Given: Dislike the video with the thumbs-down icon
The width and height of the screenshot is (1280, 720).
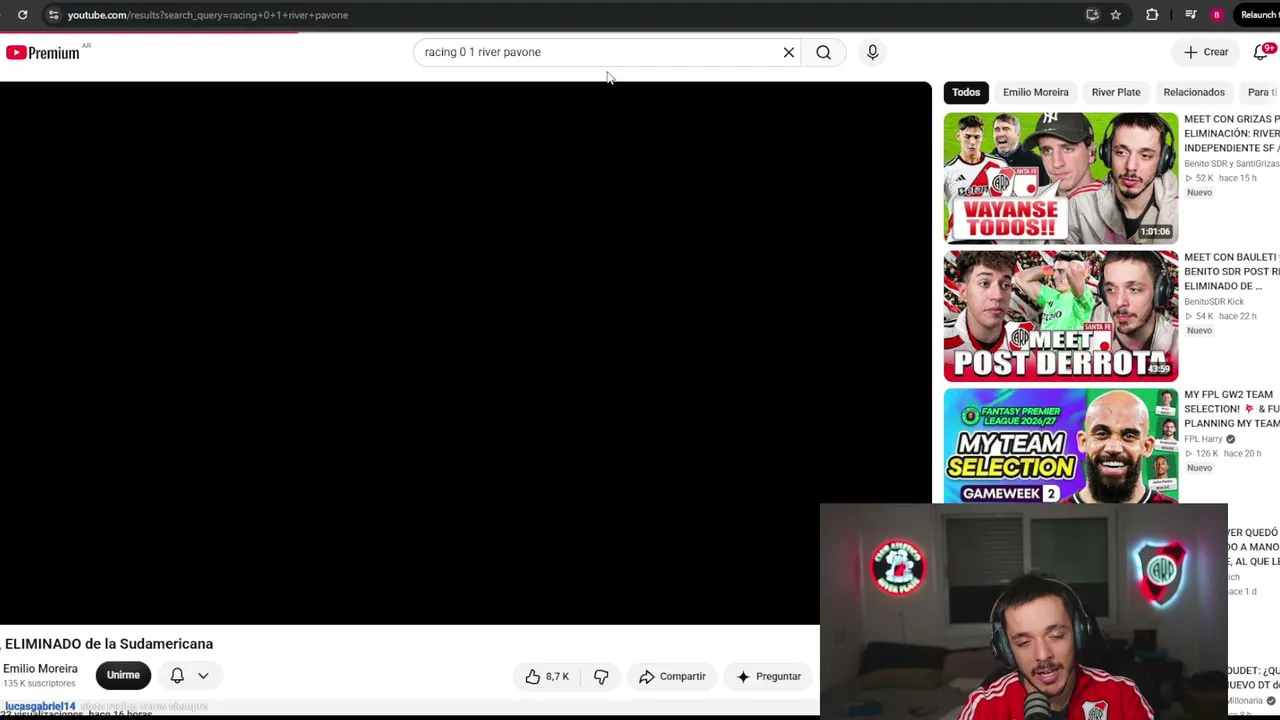Looking at the screenshot, I should tap(601, 677).
